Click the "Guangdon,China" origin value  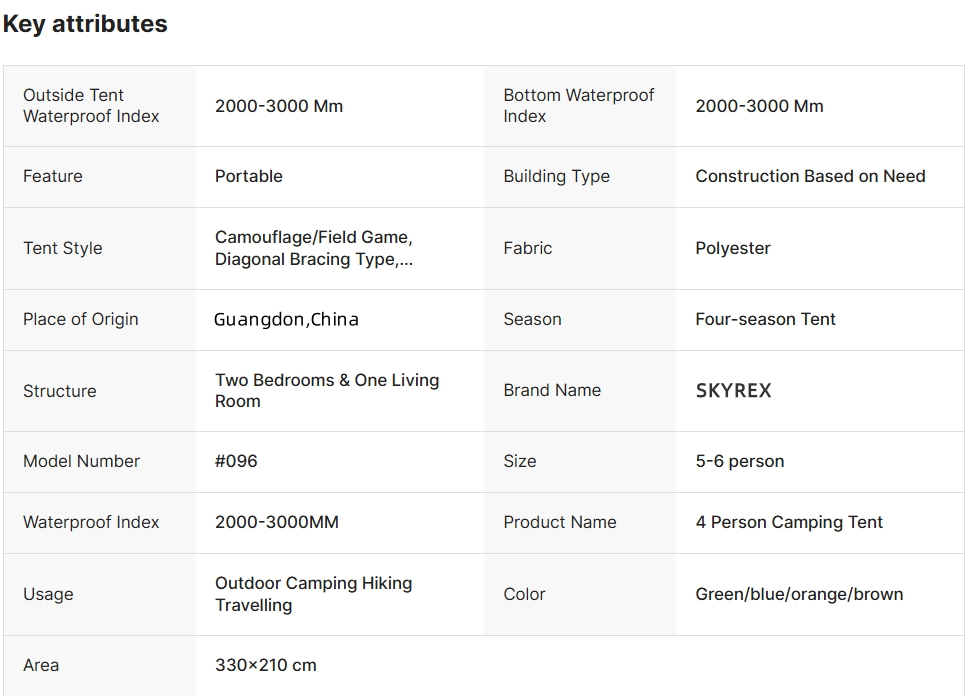(286, 320)
